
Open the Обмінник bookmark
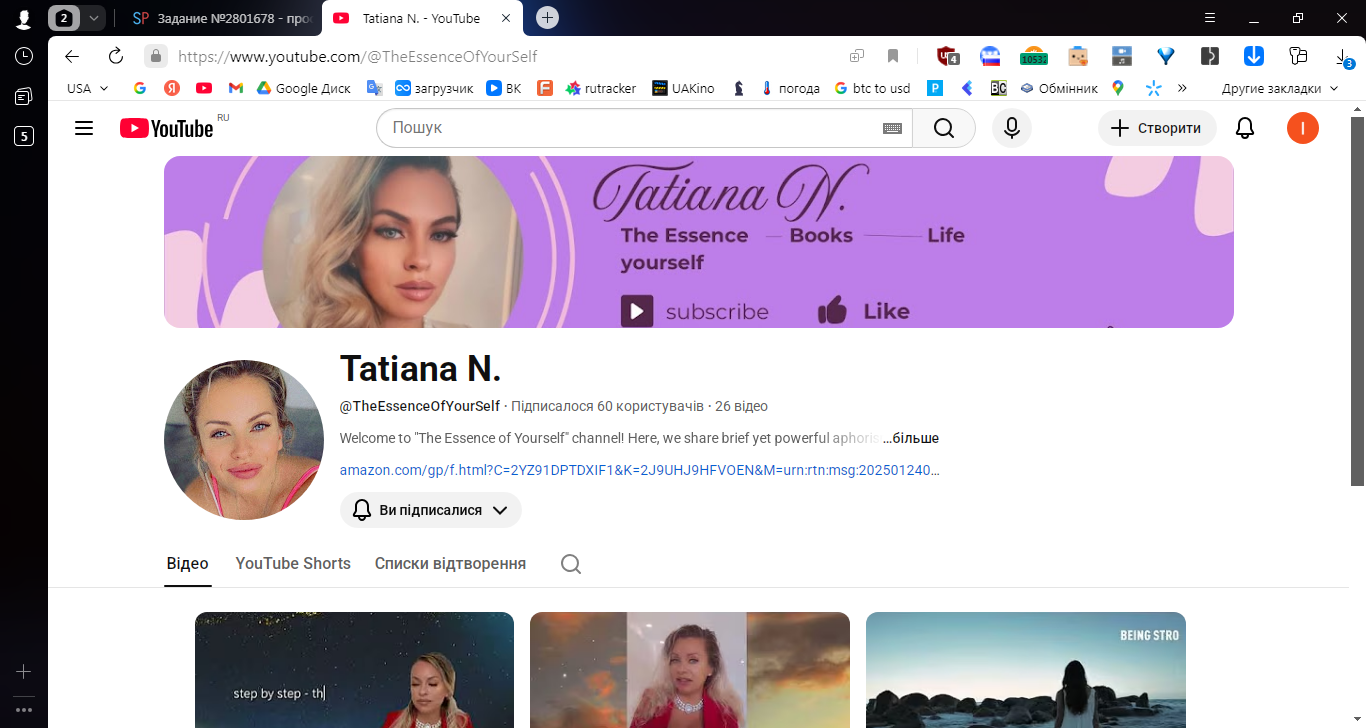point(1059,88)
